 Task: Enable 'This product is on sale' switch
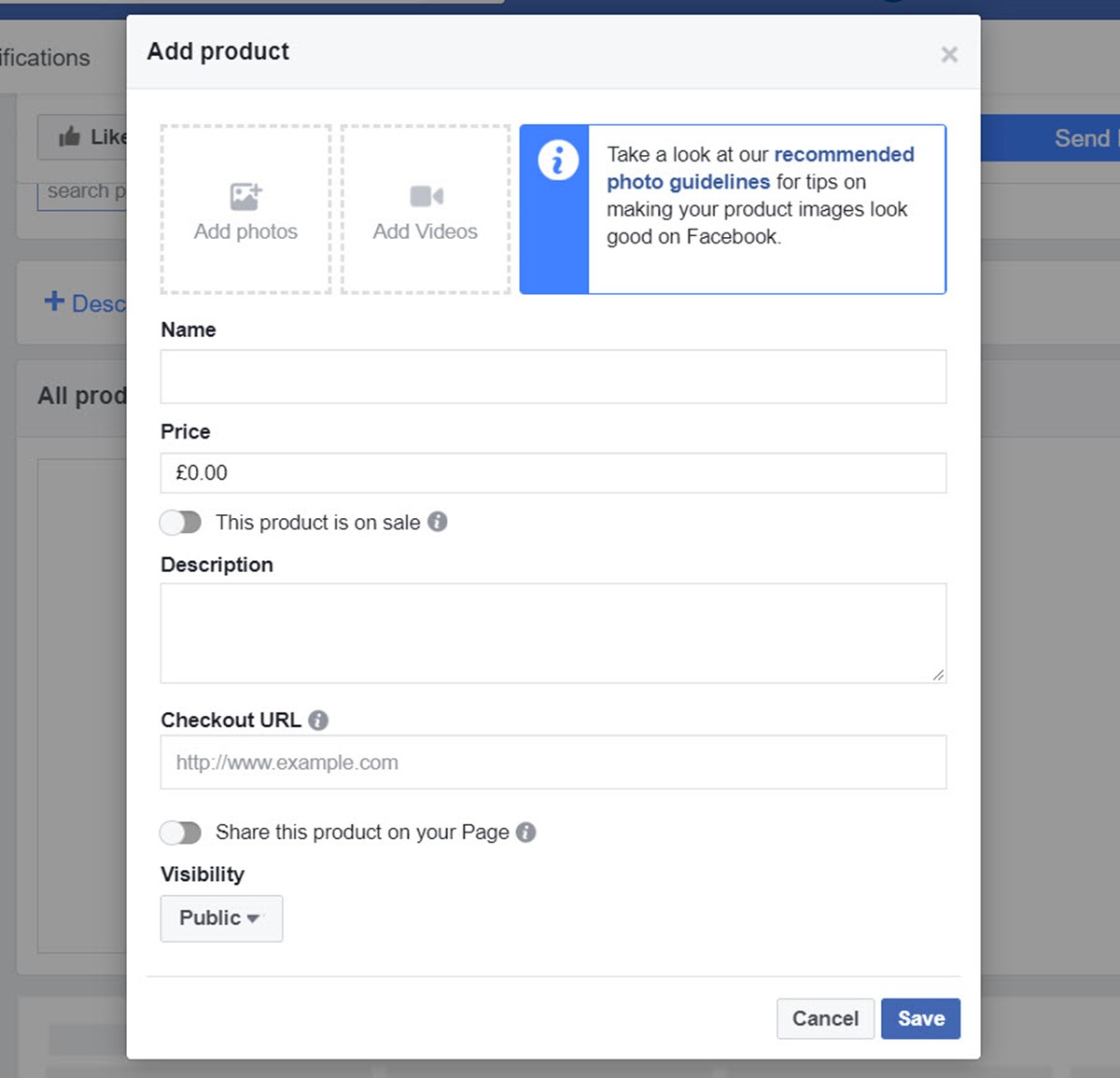point(180,522)
